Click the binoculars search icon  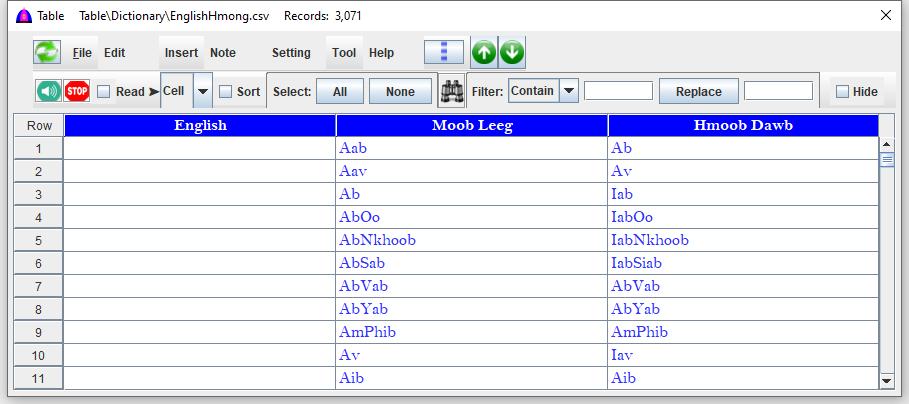pos(452,91)
